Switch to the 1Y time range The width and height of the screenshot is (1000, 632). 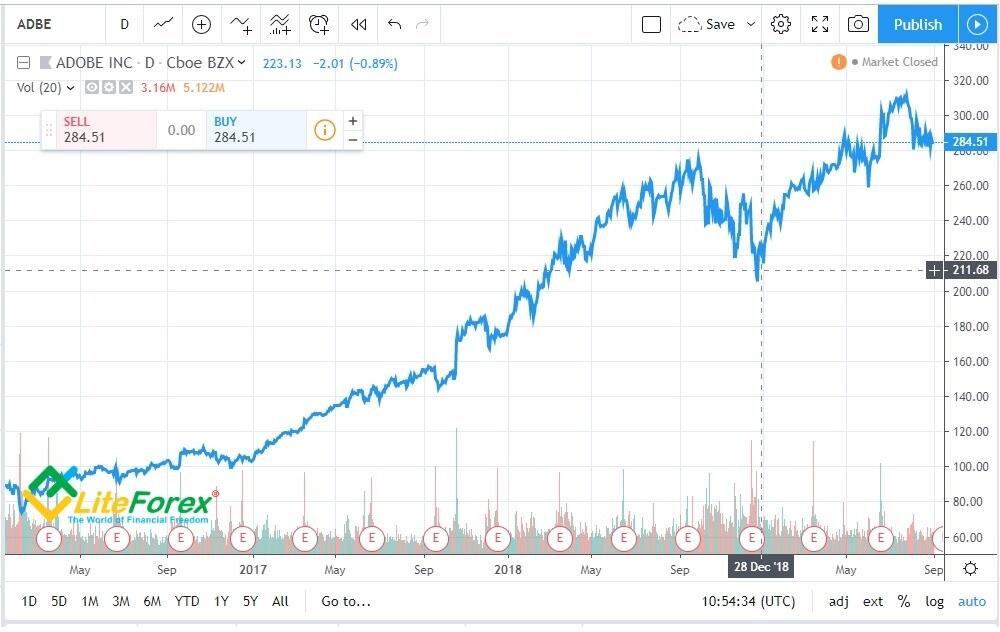(x=219, y=601)
